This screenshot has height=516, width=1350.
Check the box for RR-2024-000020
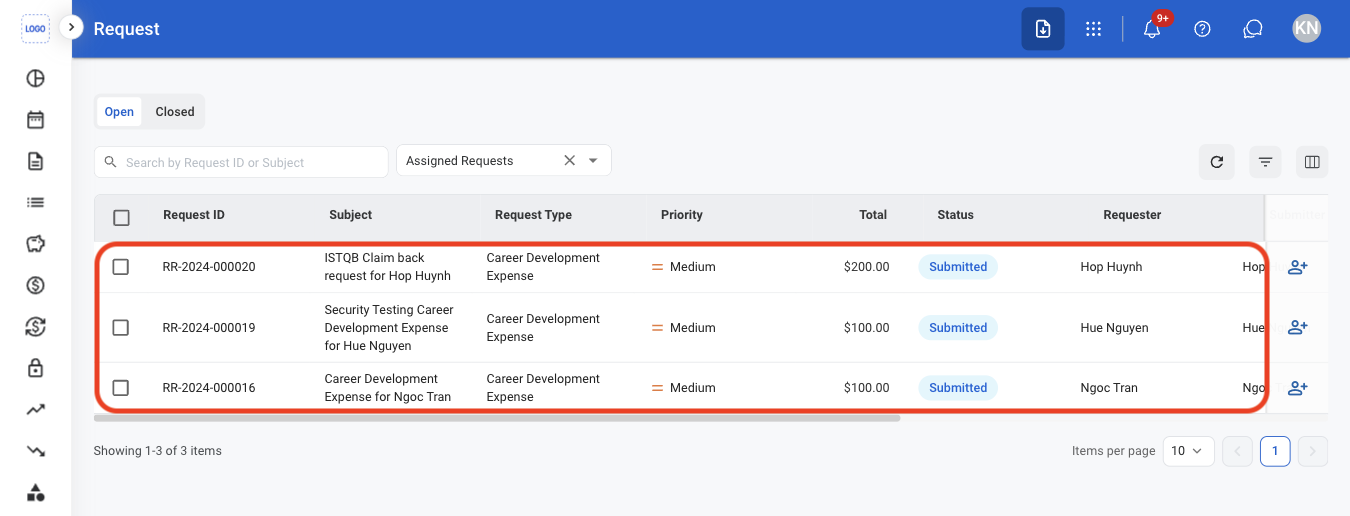click(121, 267)
